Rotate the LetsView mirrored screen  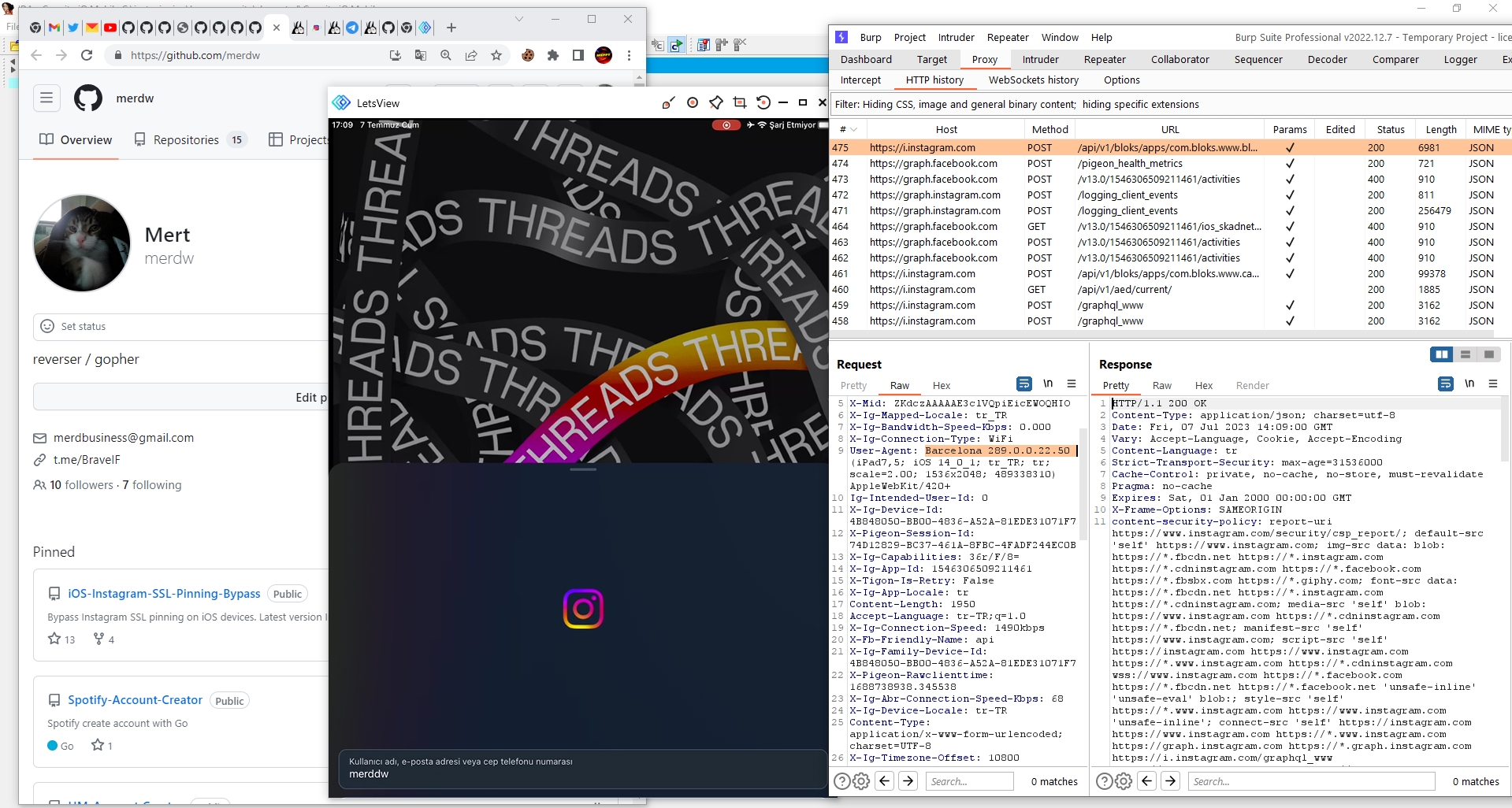(763, 103)
